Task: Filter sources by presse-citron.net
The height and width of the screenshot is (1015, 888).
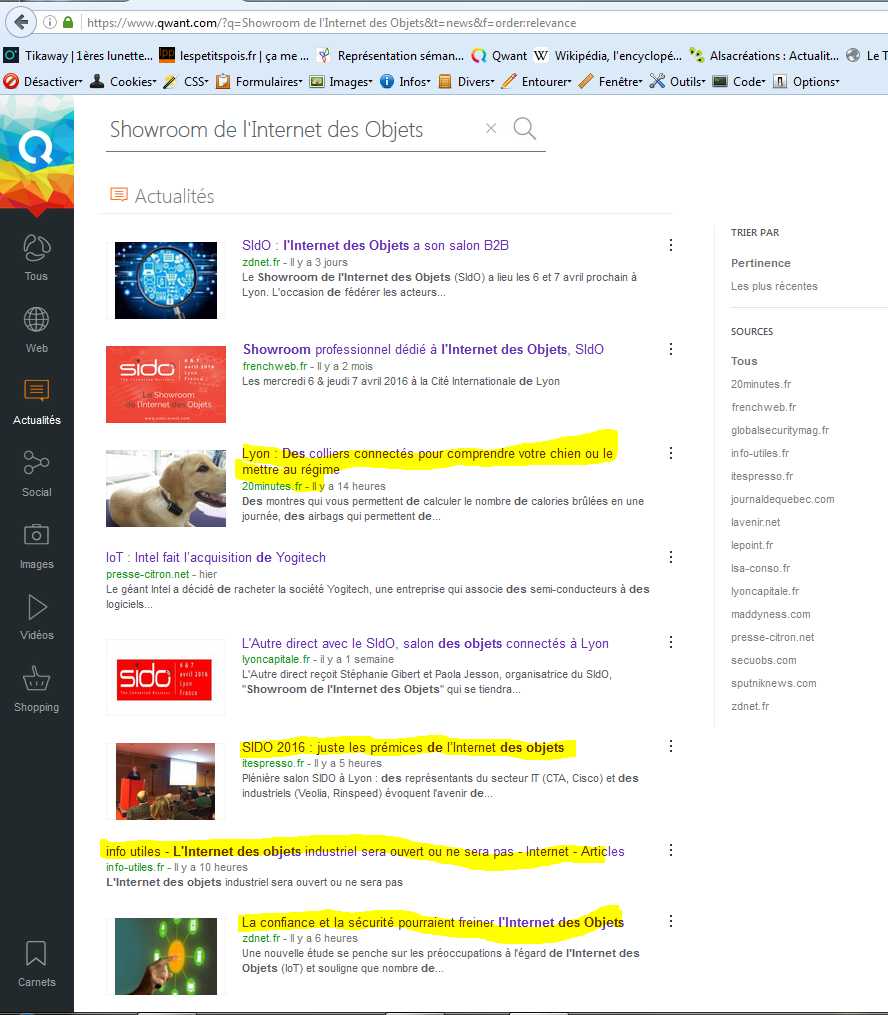Action: tap(772, 637)
